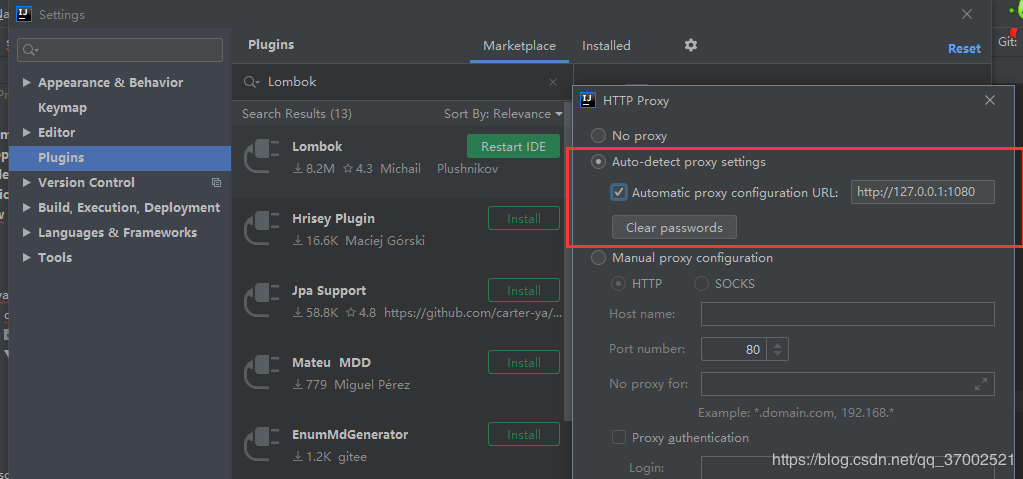Image resolution: width=1023 pixels, height=479 pixels.
Task: Install the Hrisey Plugin
Action: 524,218
